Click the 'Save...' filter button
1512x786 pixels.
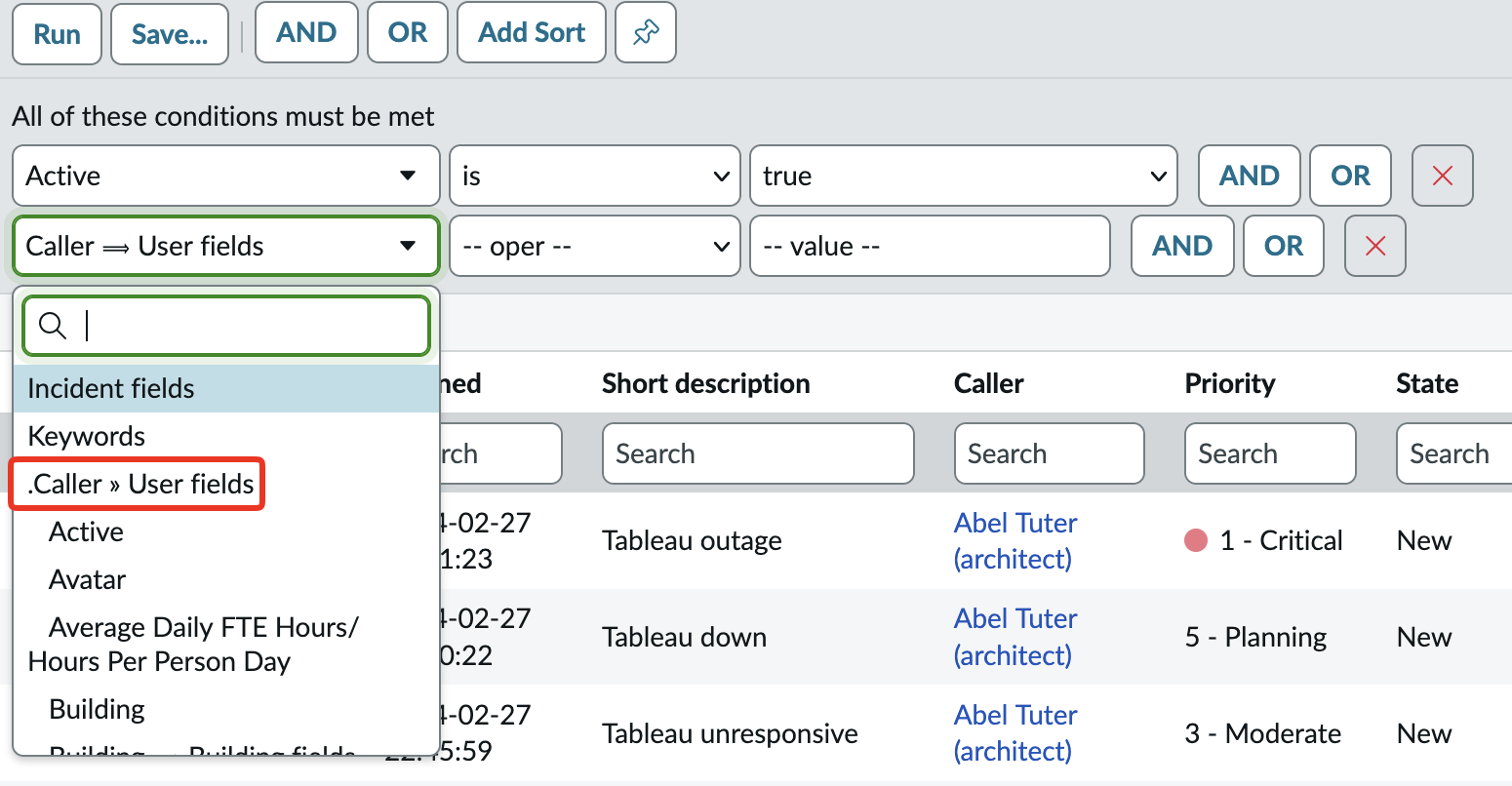tap(170, 34)
